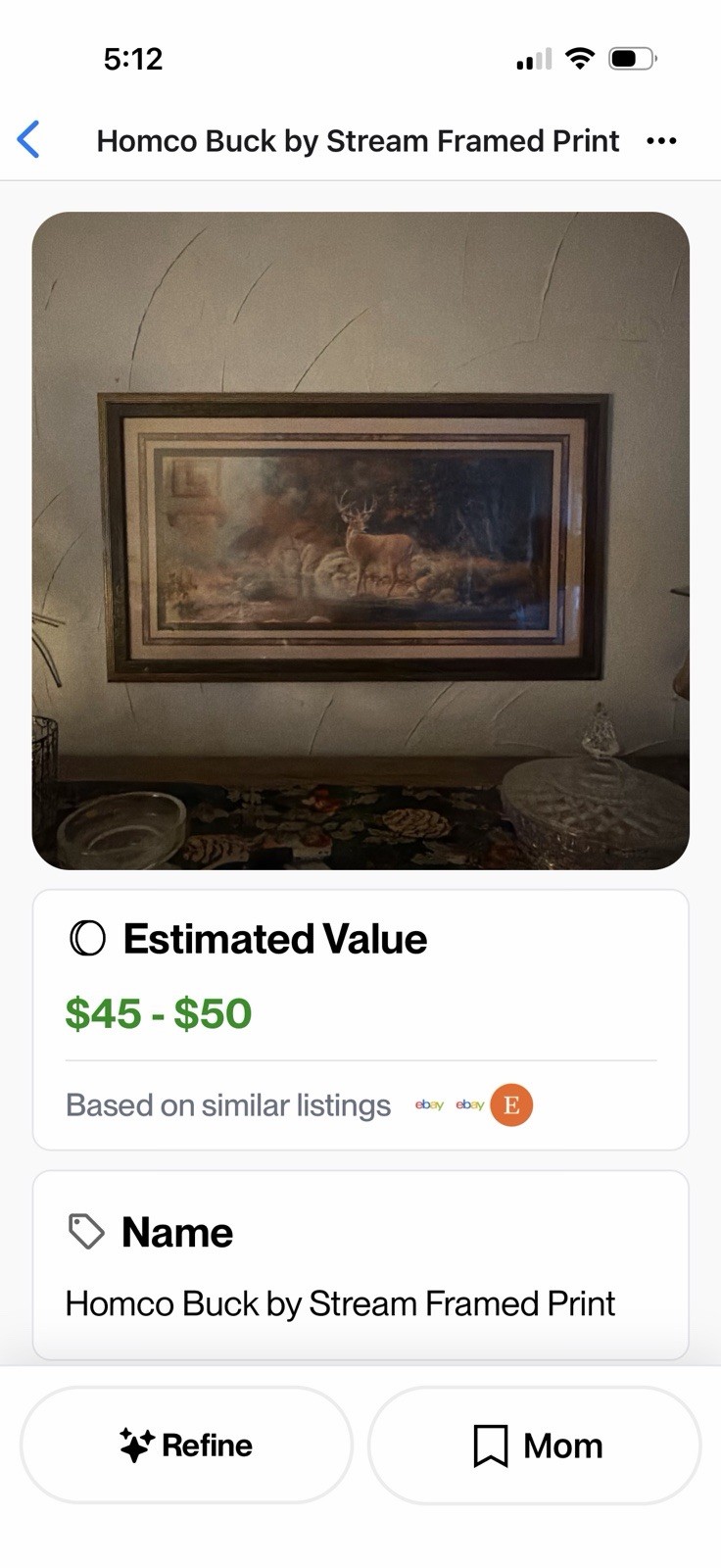Open the framed deer print photo
721x1568 pixels.
tap(360, 541)
